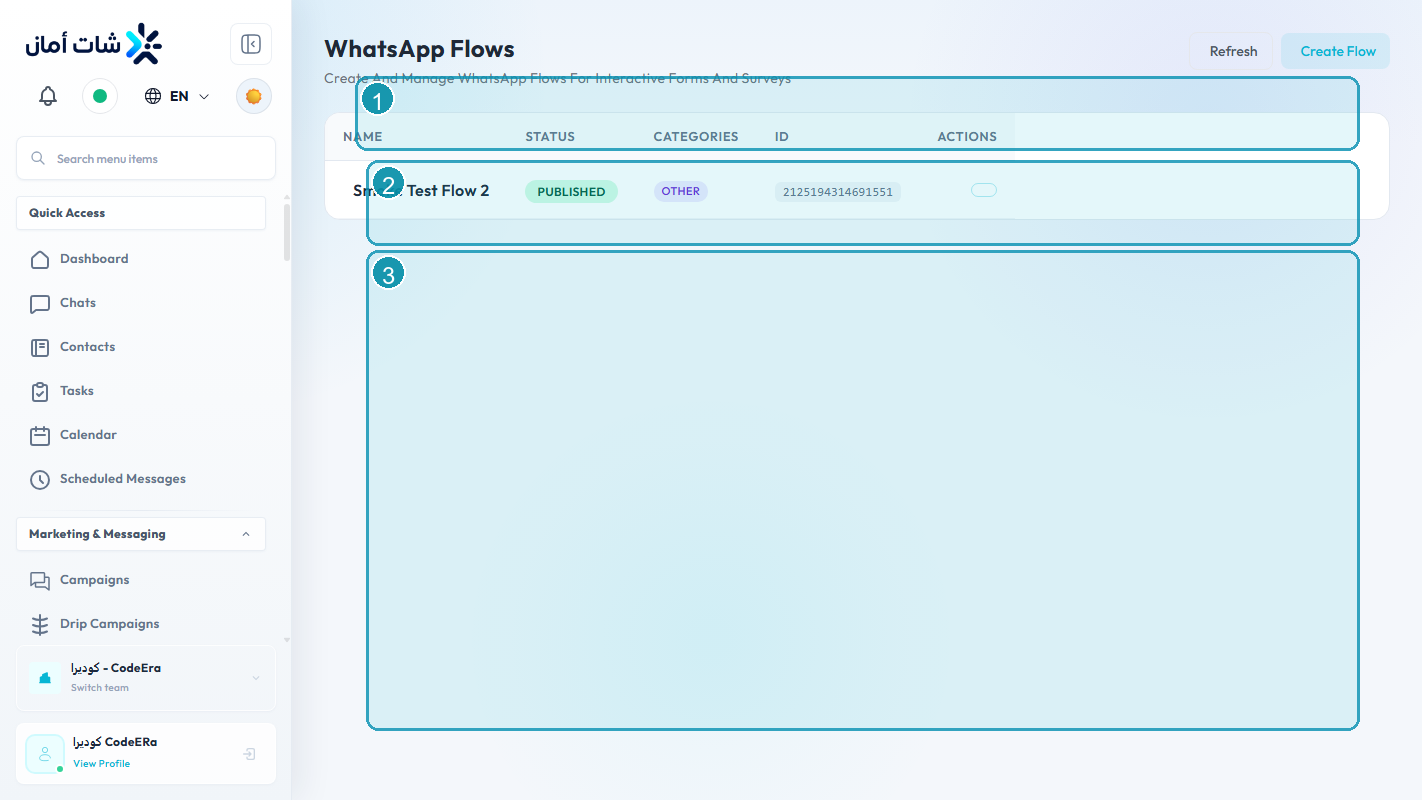Open the actions button for Test Flow 2
Screen dimensions: 1422x800
(984, 190)
